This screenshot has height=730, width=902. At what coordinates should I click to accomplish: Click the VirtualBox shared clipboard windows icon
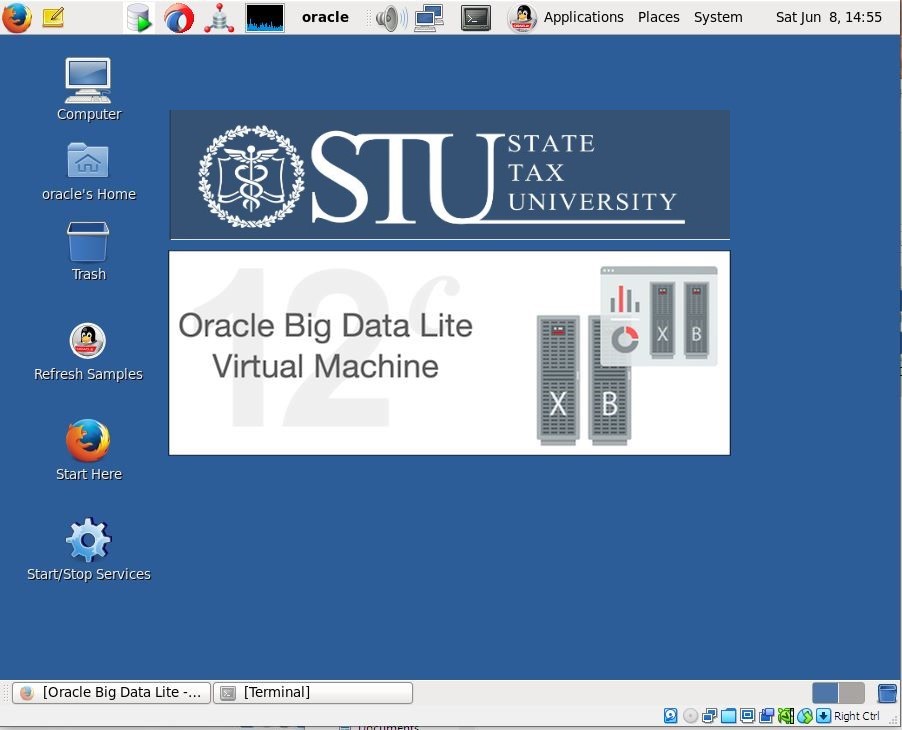[766, 716]
